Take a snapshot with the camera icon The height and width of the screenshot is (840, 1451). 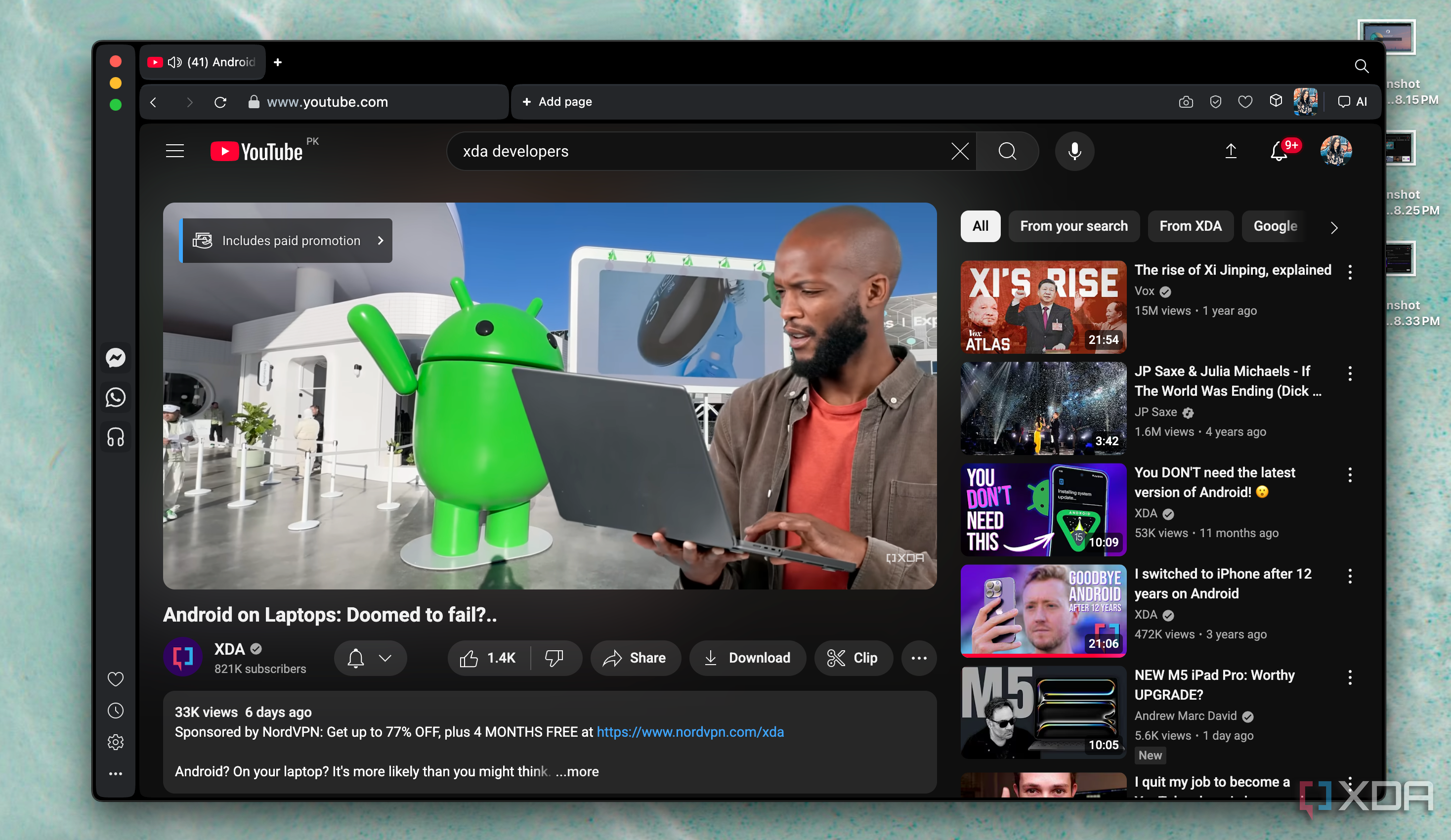pyautogui.click(x=1186, y=102)
